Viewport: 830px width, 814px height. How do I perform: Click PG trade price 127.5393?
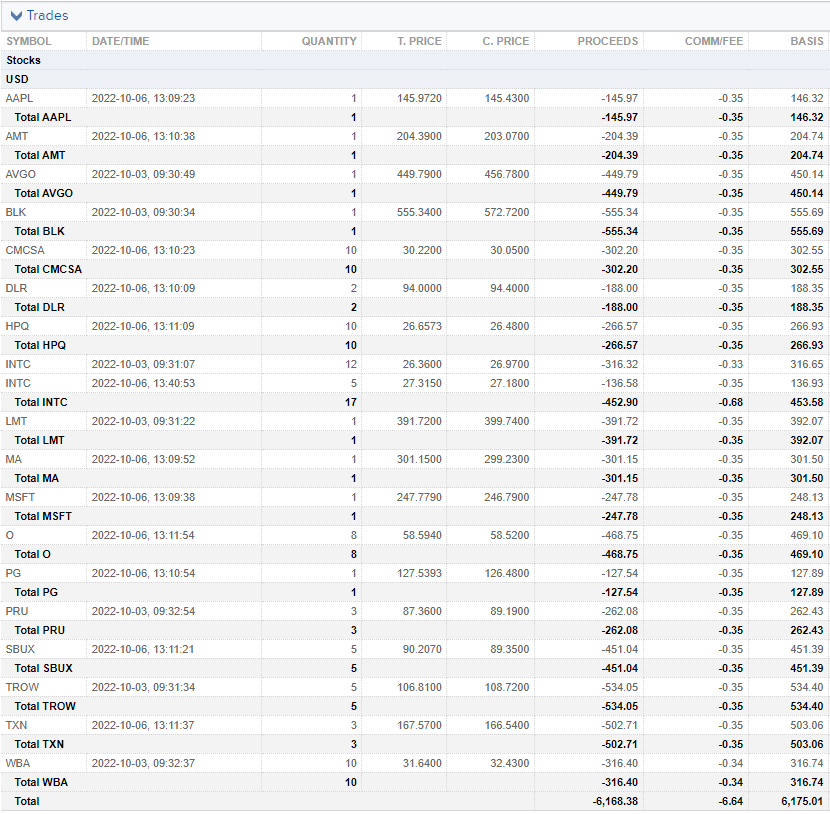pos(419,575)
